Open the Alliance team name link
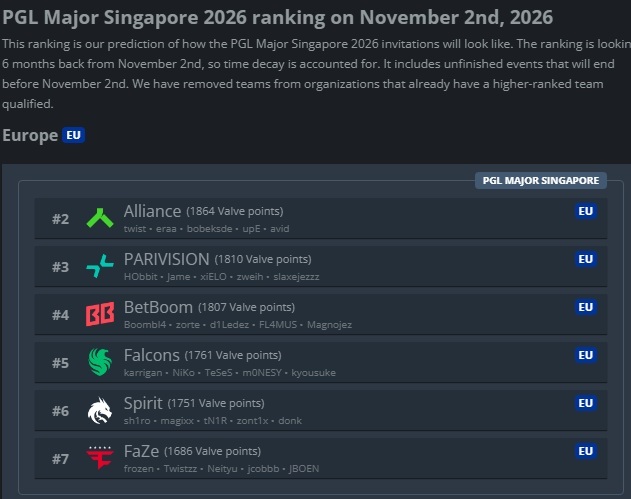This screenshot has width=631, height=499. (x=152, y=211)
